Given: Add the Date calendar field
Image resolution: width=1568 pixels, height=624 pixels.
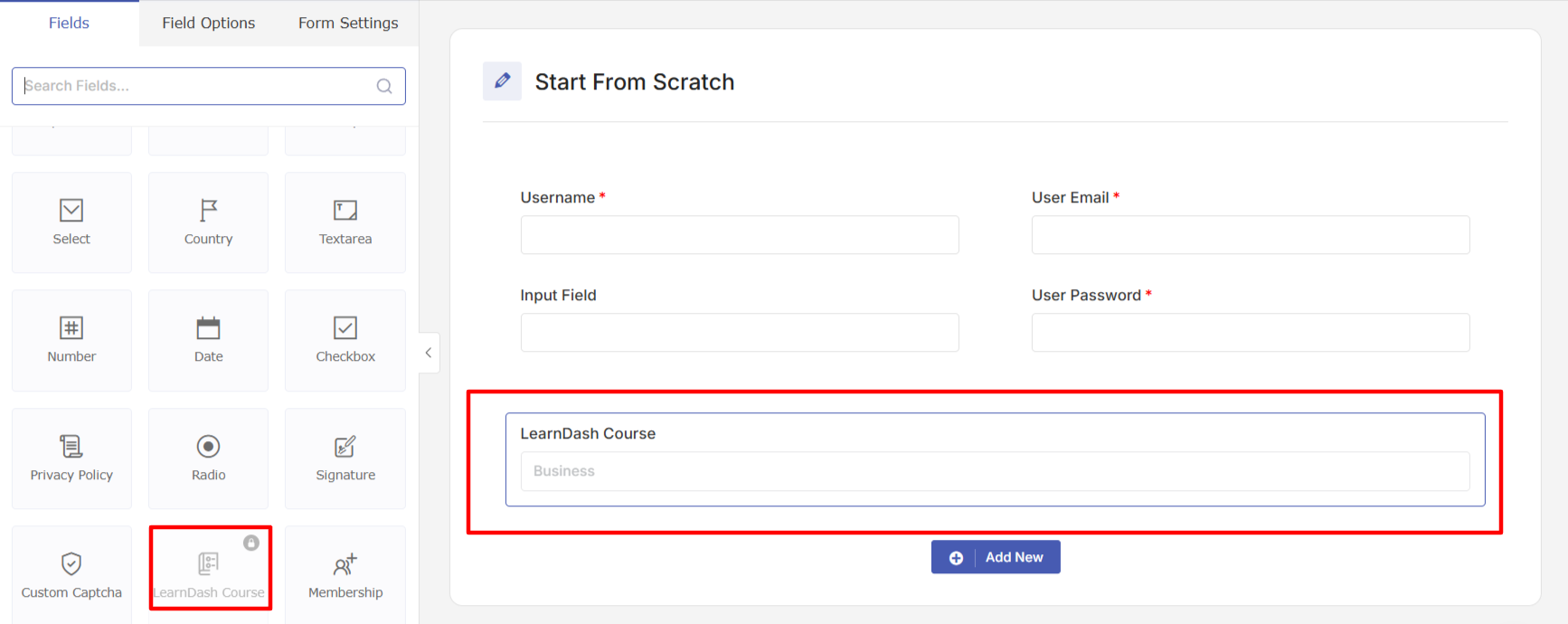Looking at the screenshot, I should pos(208,340).
